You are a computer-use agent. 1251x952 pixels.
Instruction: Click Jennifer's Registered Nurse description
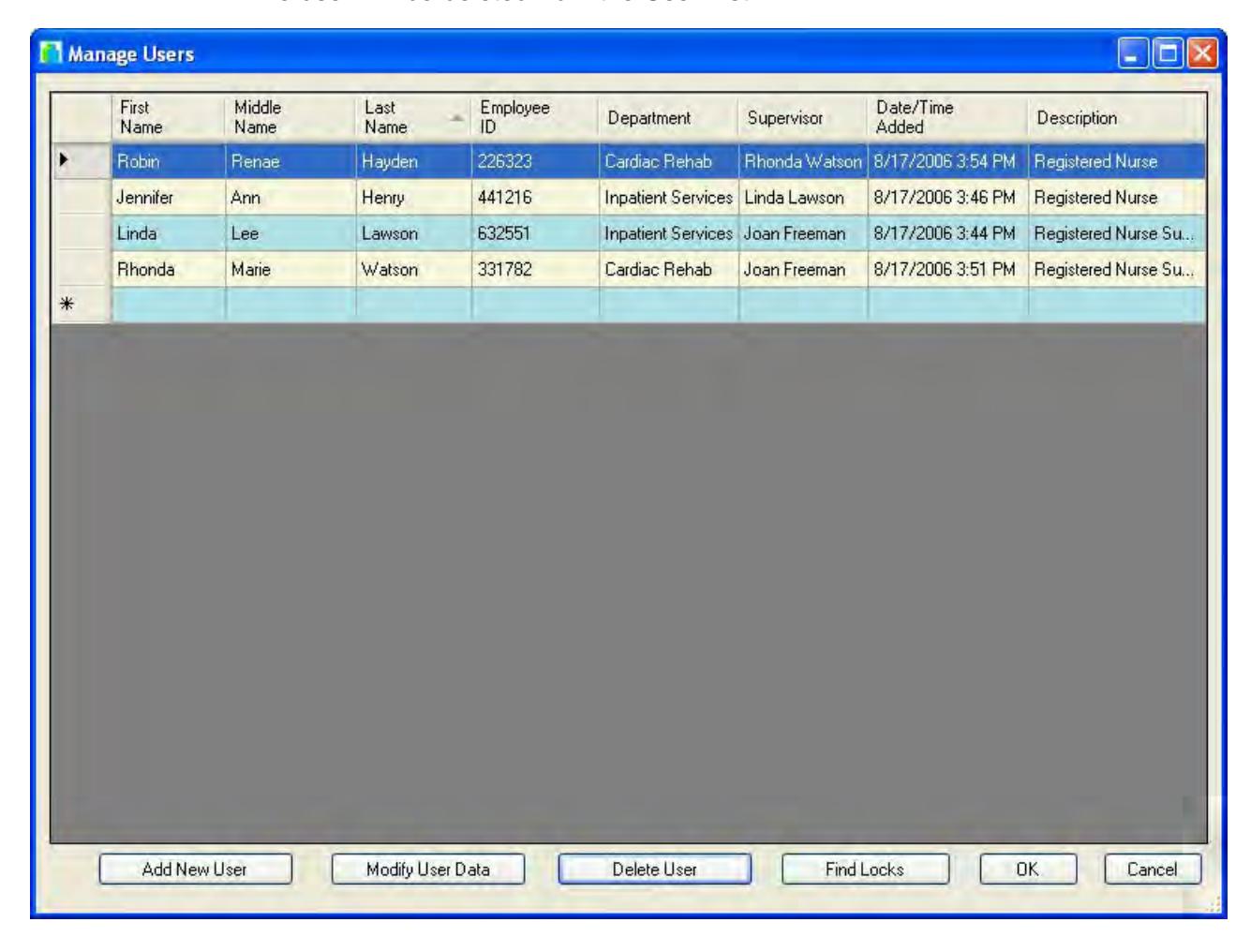pos(1117,198)
